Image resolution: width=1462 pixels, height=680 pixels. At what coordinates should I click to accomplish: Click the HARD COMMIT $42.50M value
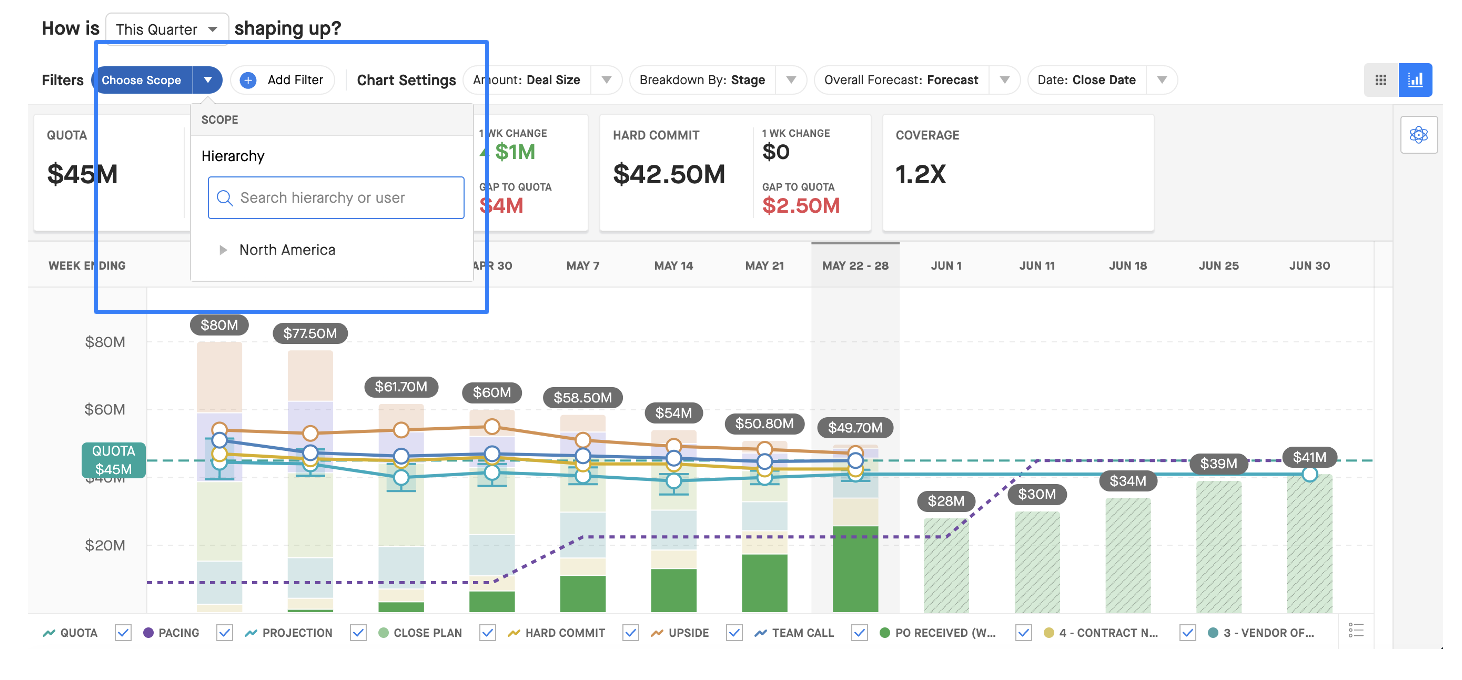[669, 174]
